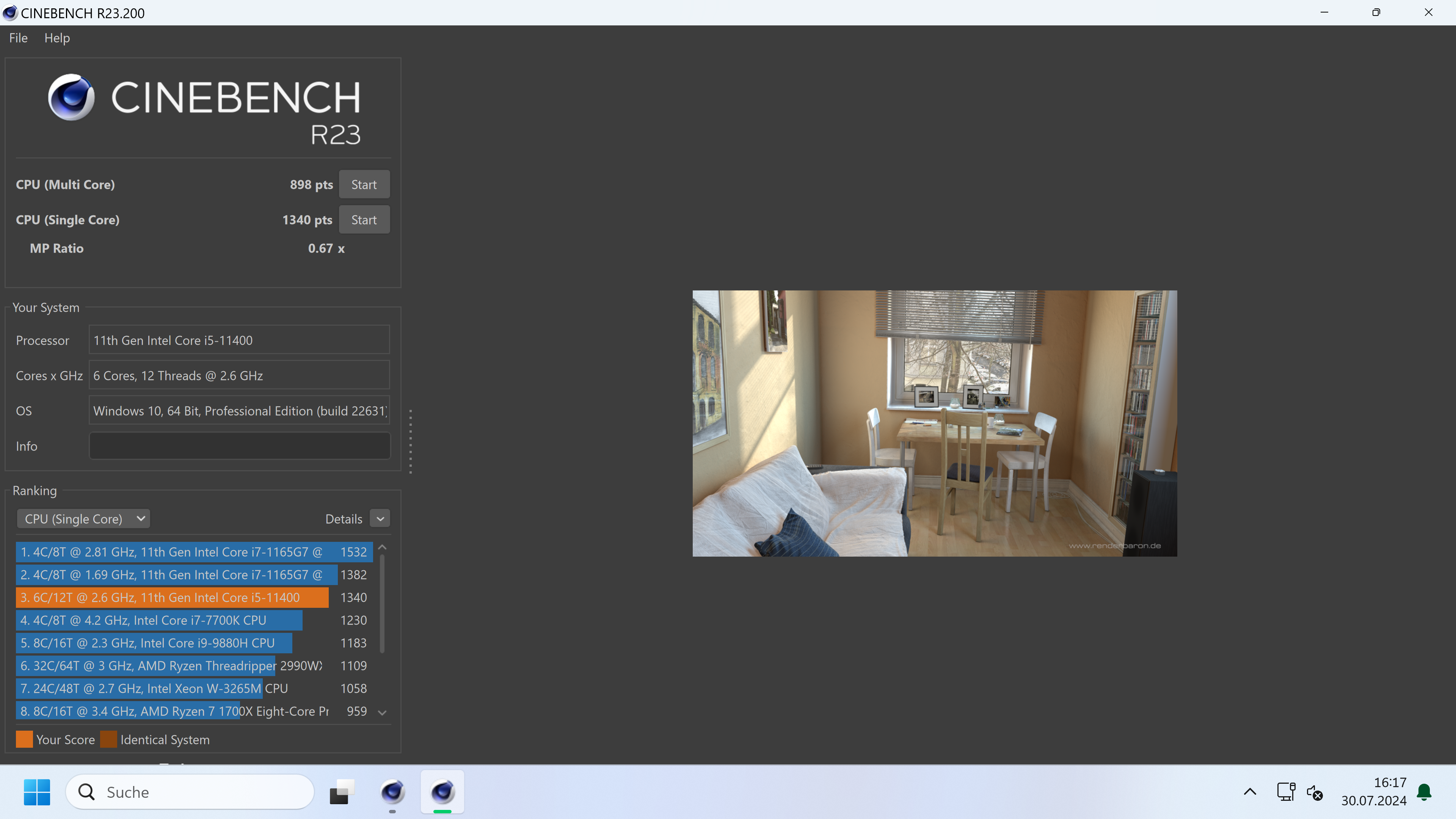Start the CPU Single Core test
This screenshot has height=819, width=1456.
364,220
